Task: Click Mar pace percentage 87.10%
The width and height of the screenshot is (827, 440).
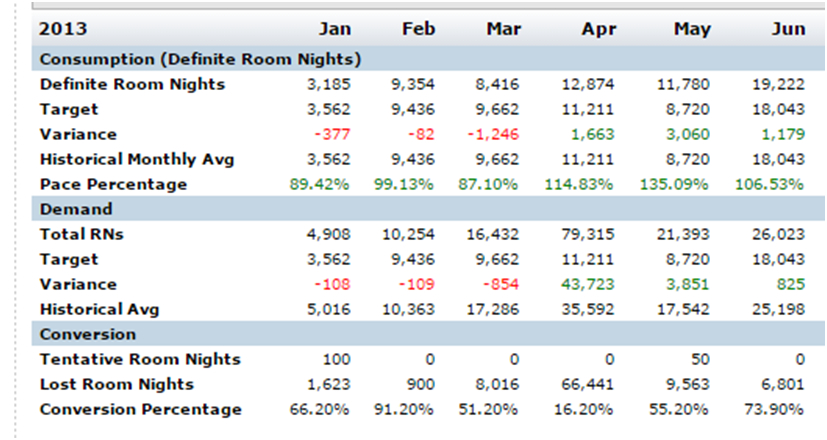Action: pyautogui.click(x=488, y=184)
